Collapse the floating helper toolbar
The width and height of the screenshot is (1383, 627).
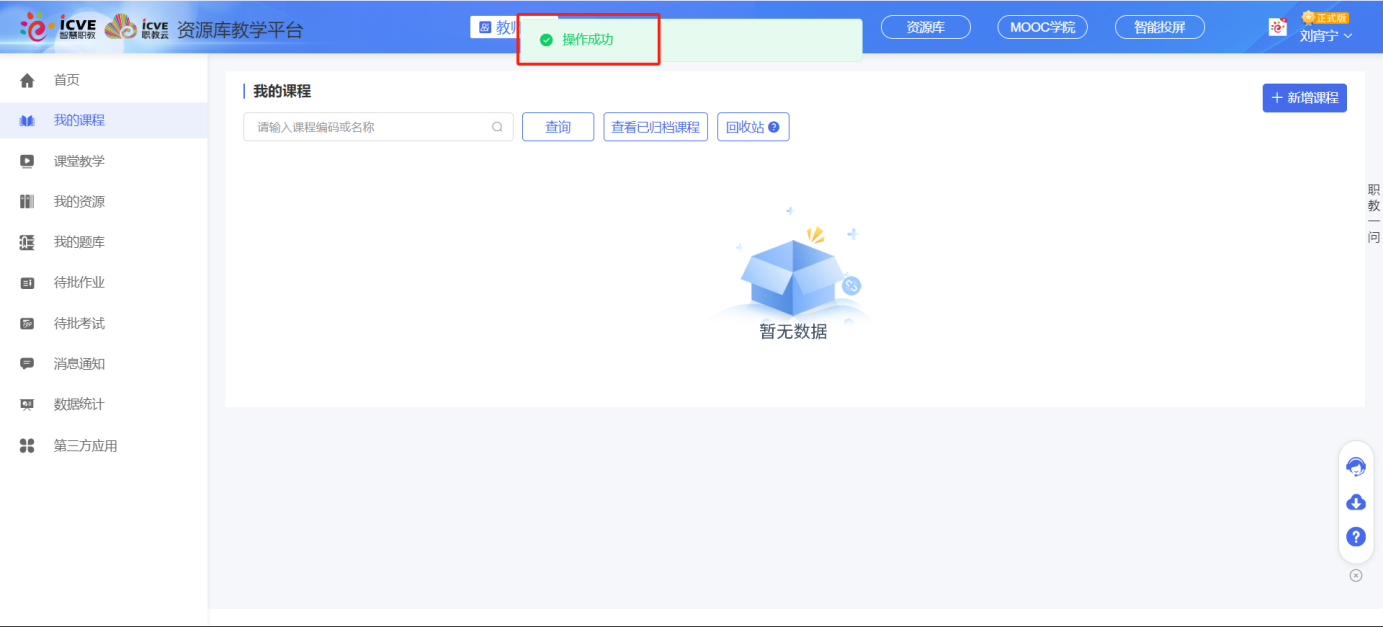point(1355,575)
